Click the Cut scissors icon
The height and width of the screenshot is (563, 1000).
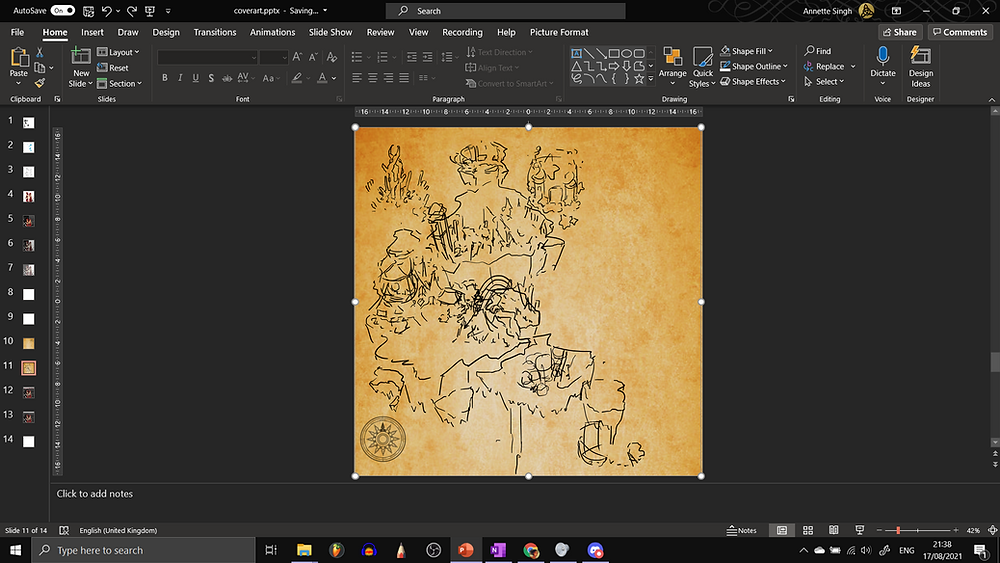tap(40, 52)
